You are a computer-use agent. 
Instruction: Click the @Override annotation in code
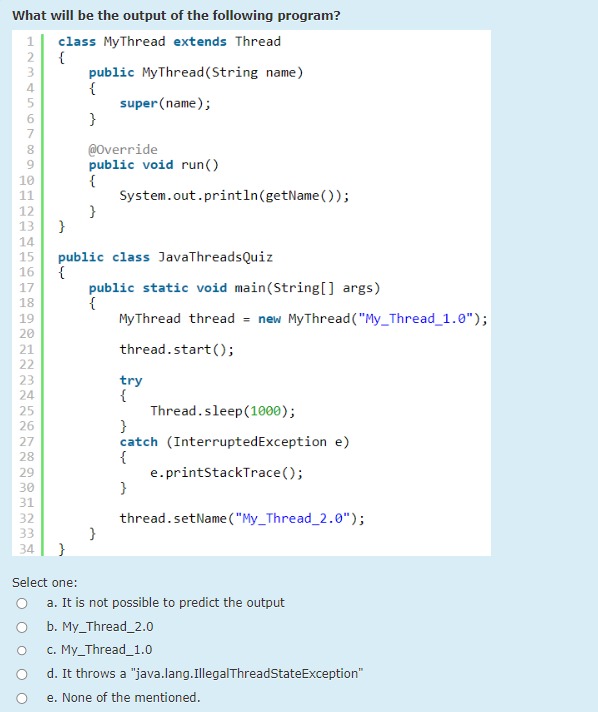tap(123, 149)
